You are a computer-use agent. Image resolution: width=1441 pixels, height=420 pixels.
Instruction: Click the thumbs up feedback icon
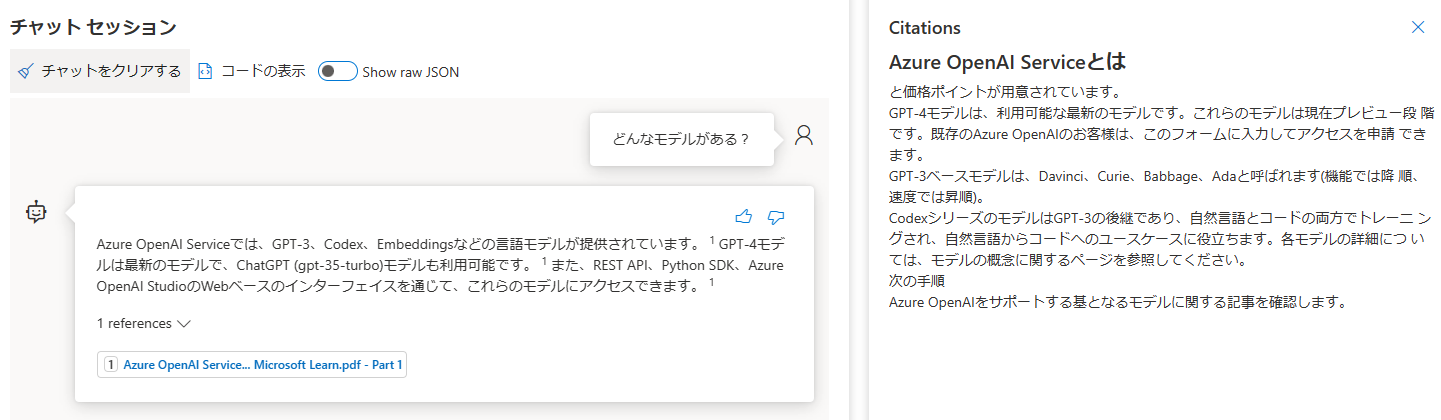coord(743,216)
